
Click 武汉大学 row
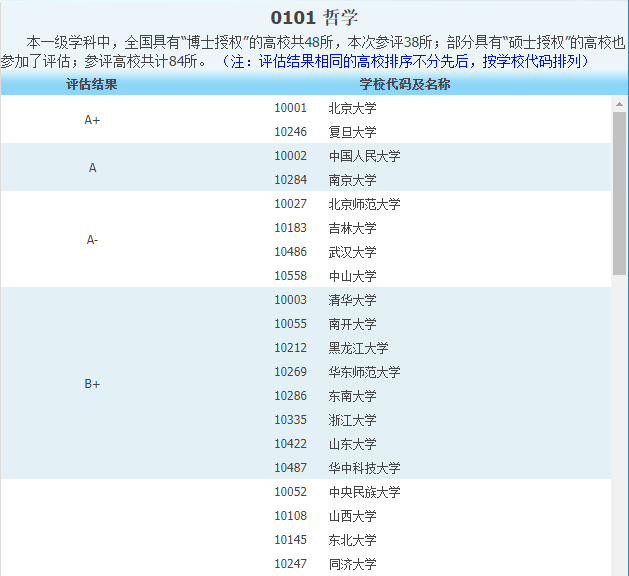tap(398, 252)
